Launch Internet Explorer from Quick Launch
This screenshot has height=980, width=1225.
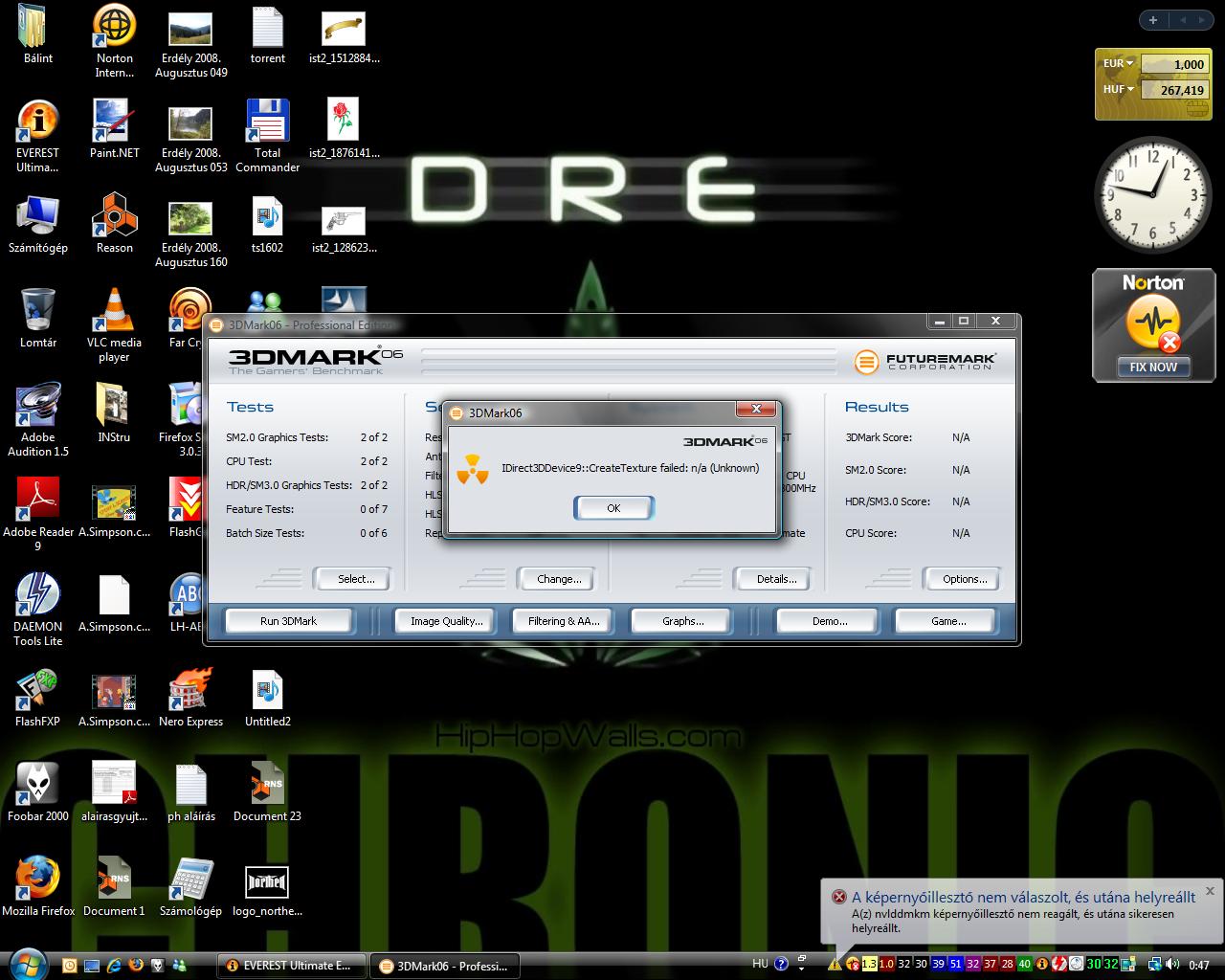[x=114, y=966]
